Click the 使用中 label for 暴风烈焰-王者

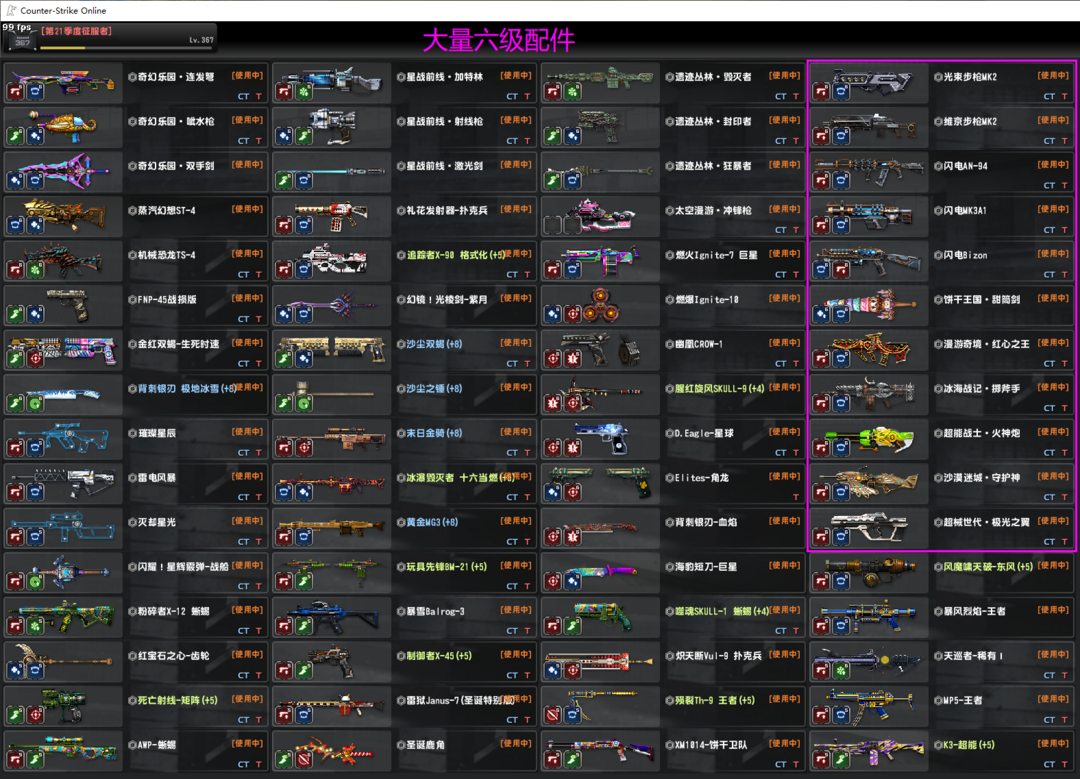click(1053, 610)
